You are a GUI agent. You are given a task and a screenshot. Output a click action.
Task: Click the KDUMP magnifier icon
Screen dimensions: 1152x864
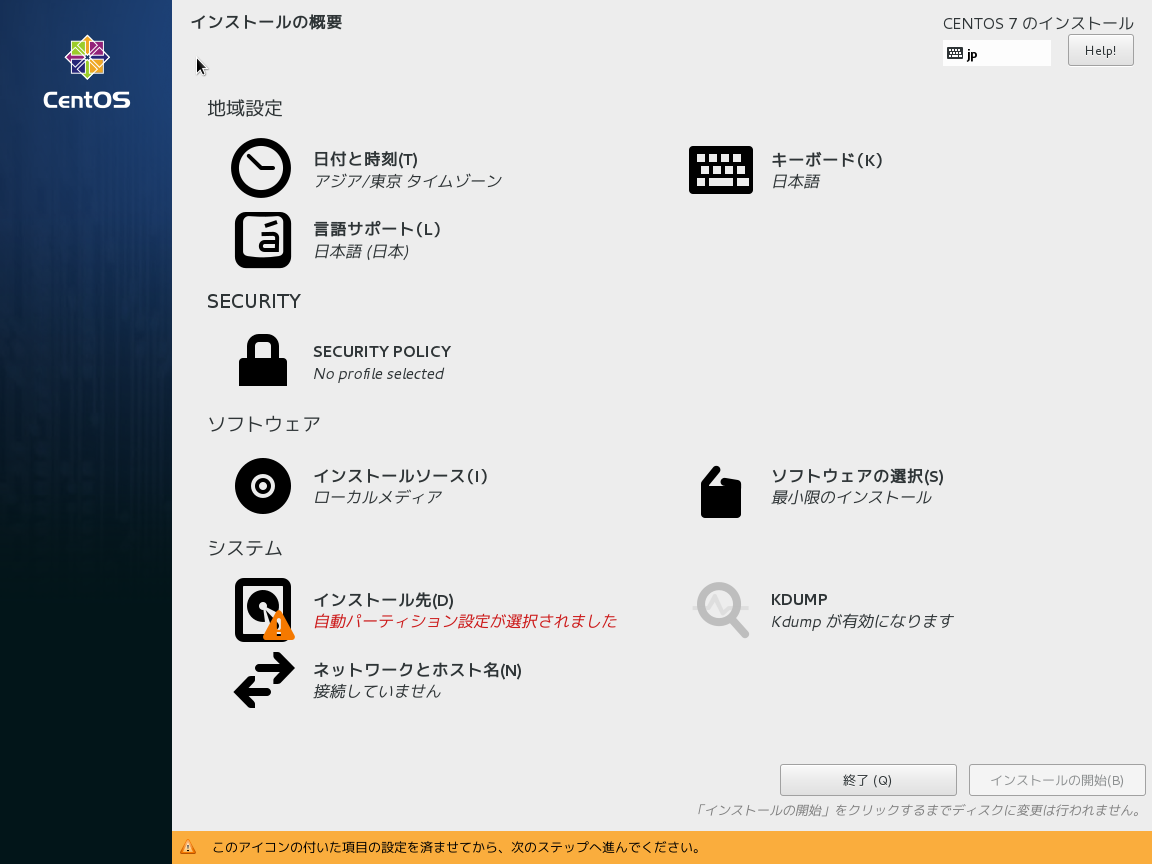(721, 610)
